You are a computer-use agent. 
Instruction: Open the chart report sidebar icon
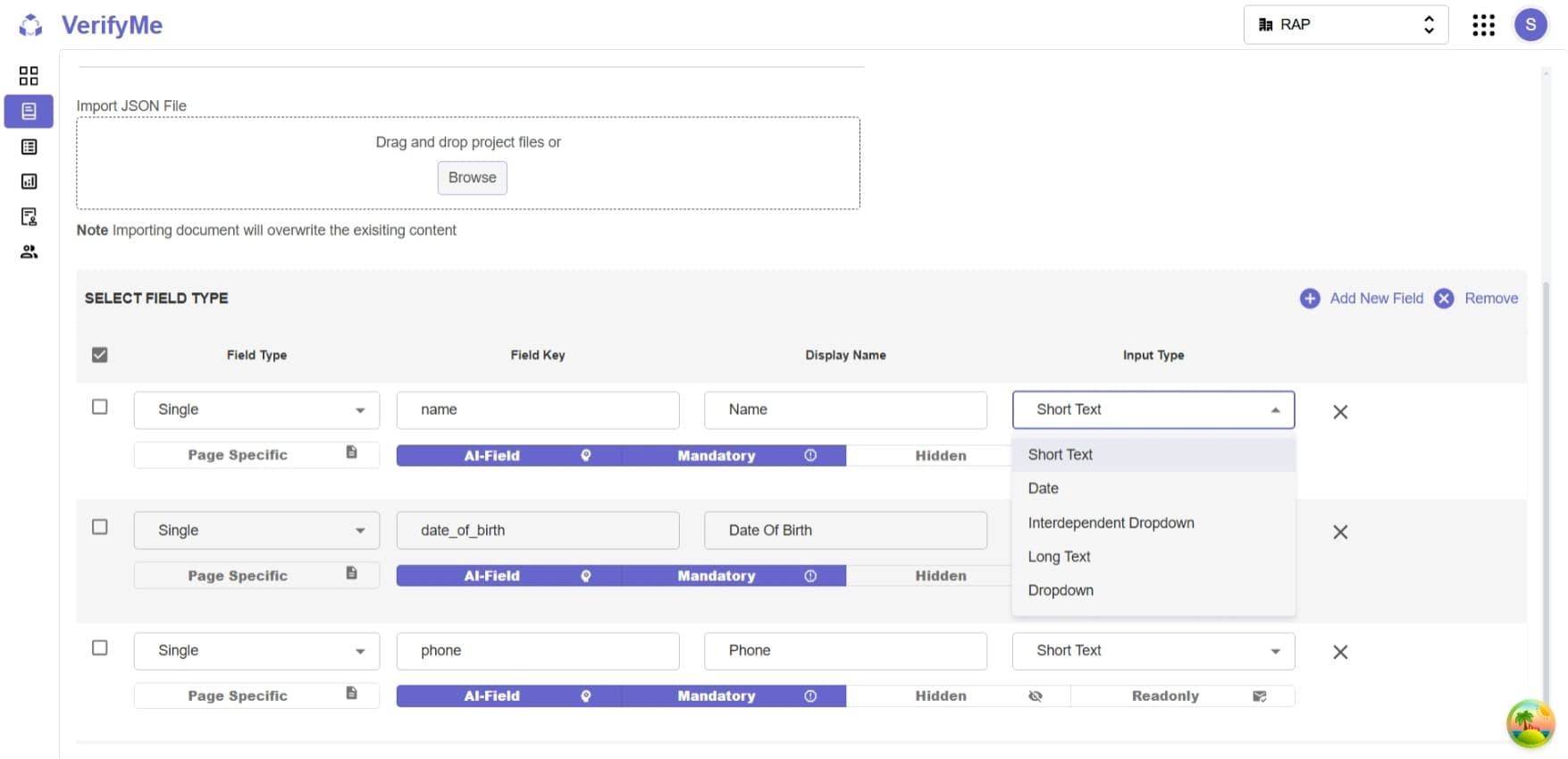coord(29,181)
